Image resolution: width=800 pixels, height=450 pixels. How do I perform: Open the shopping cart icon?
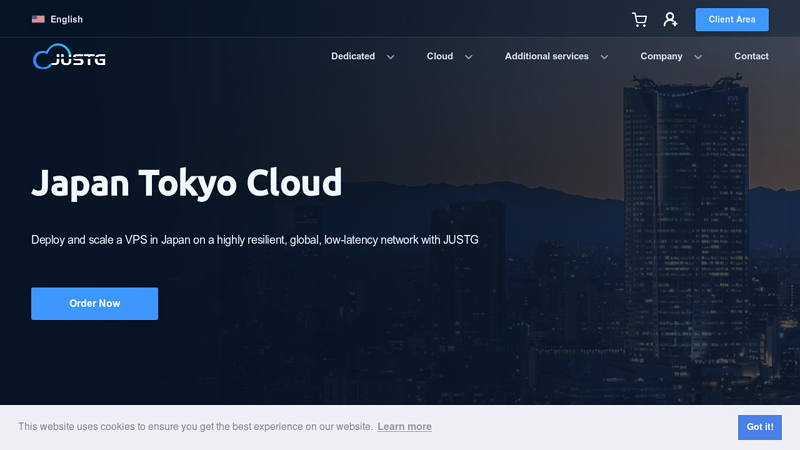(x=639, y=19)
